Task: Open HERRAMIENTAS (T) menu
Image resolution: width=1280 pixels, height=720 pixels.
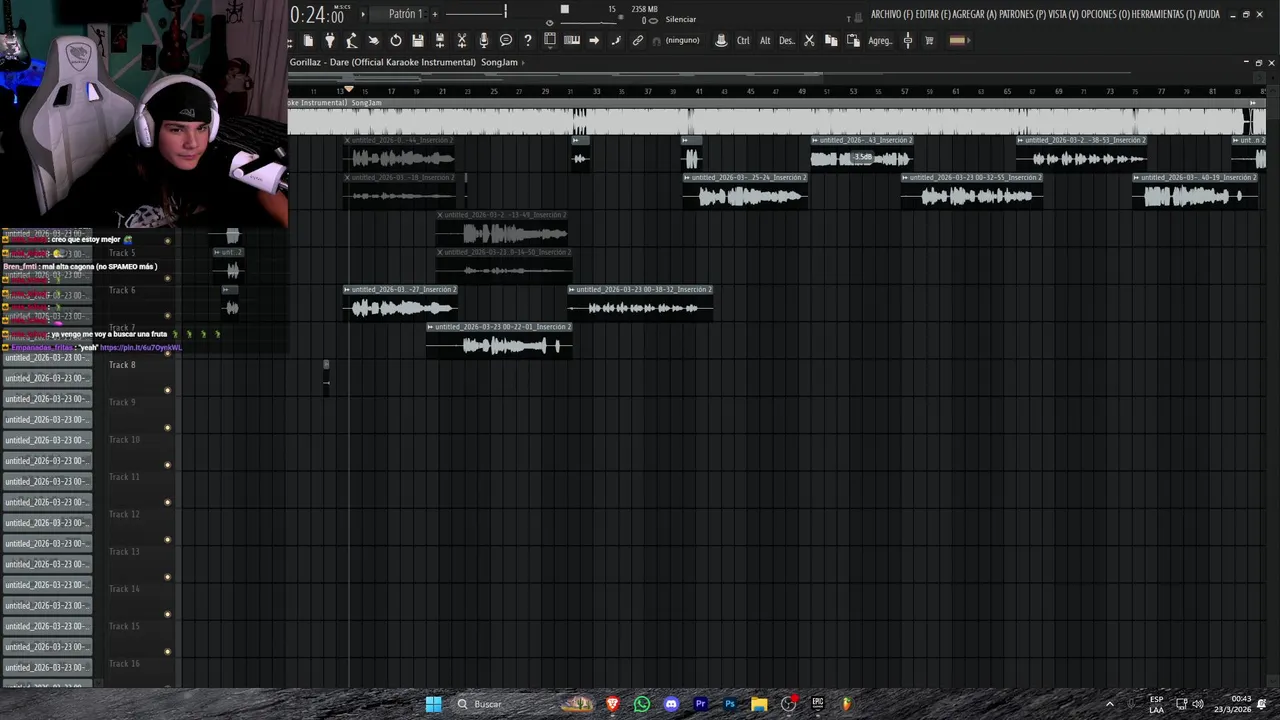Action: tap(1164, 15)
